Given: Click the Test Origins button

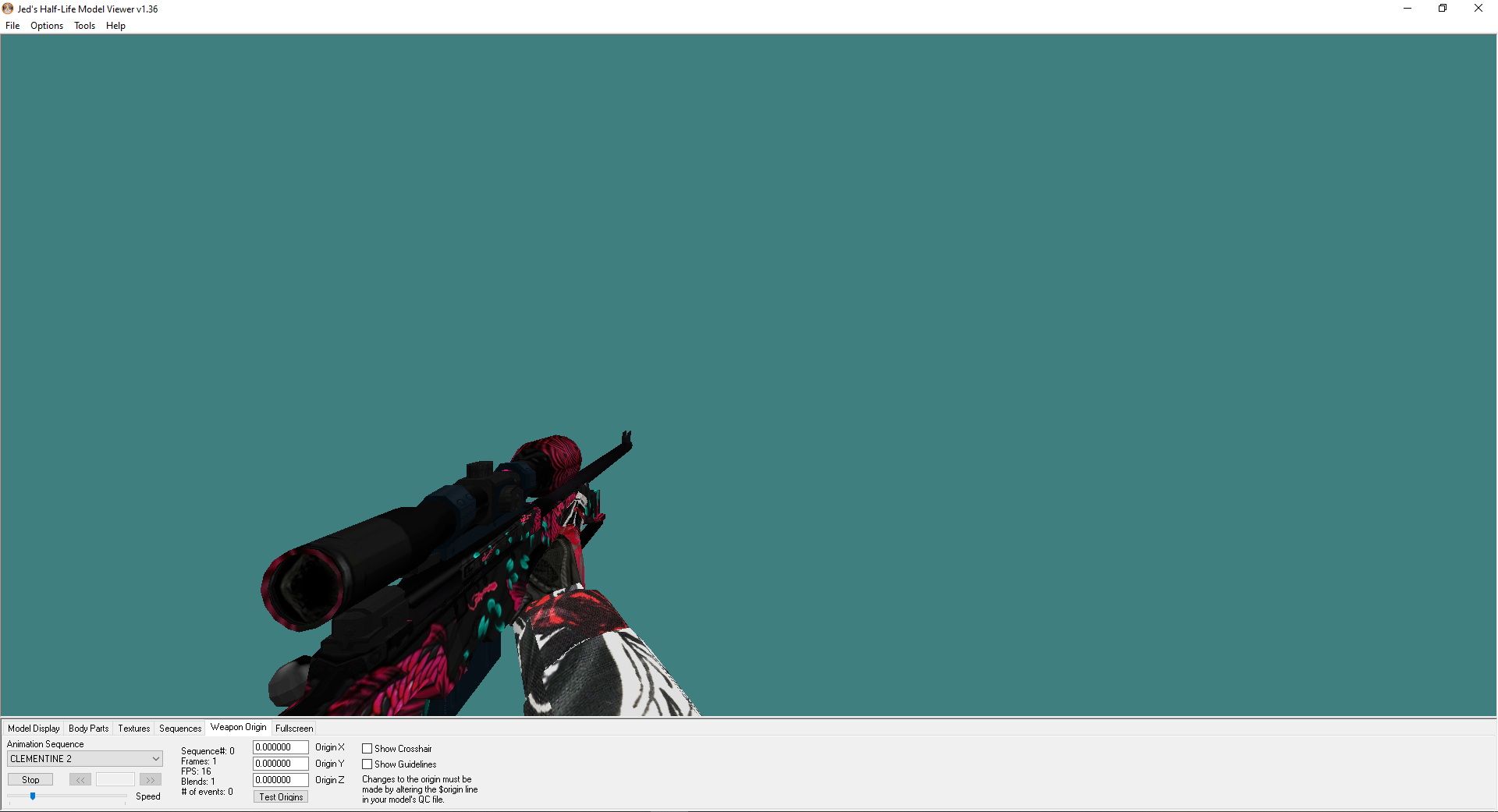Looking at the screenshot, I should [281, 797].
